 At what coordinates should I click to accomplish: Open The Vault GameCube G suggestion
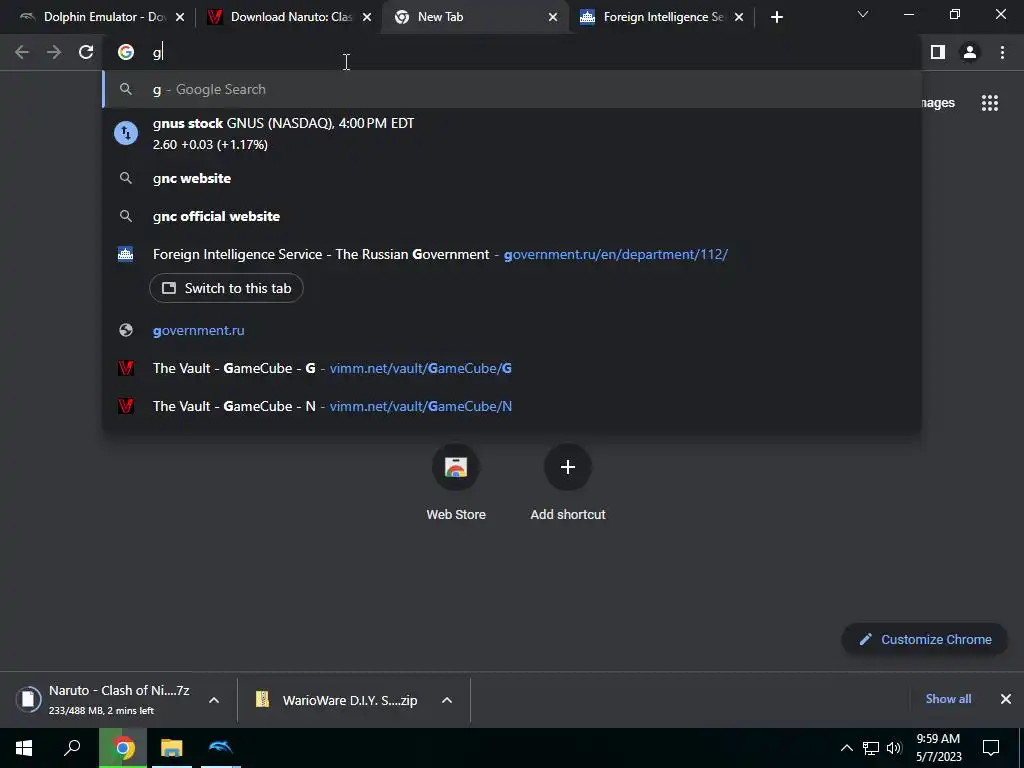(x=512, y=368)
